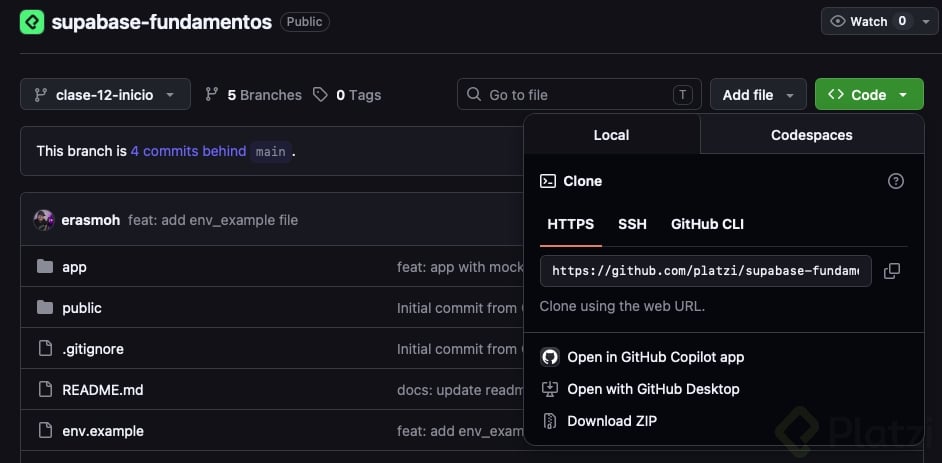Viewport: 942px width, 463px height.
Task: View the 5 Branches link
Action: pos(253,95)
